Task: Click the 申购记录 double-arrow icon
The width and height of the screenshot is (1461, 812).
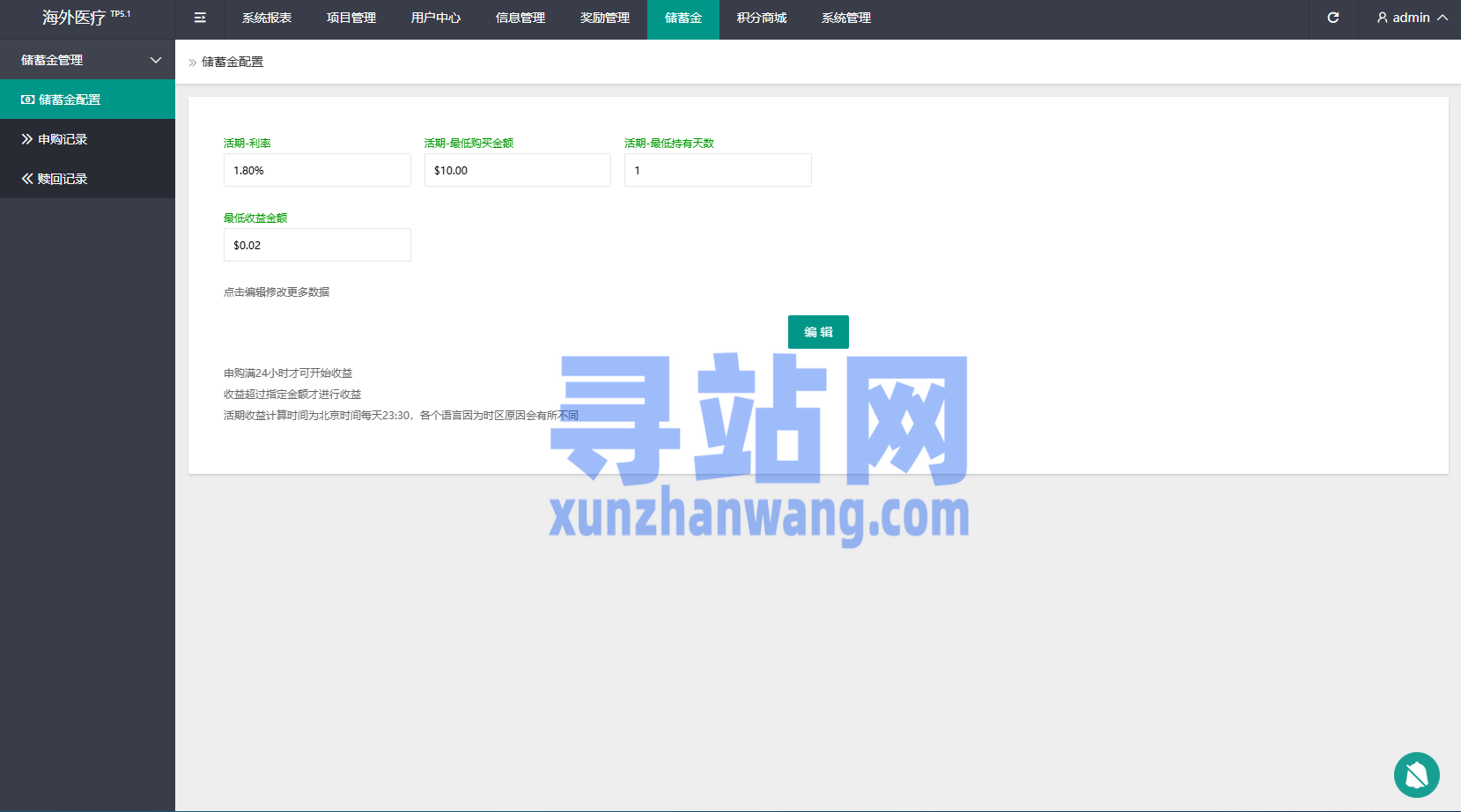Action: [x=27, y=139]
